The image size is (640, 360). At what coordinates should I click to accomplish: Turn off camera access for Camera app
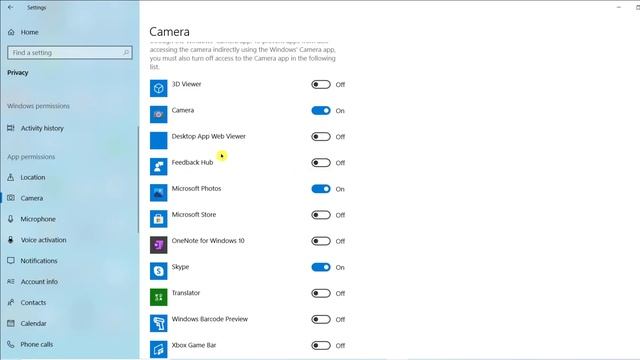[x=321, y=111]
